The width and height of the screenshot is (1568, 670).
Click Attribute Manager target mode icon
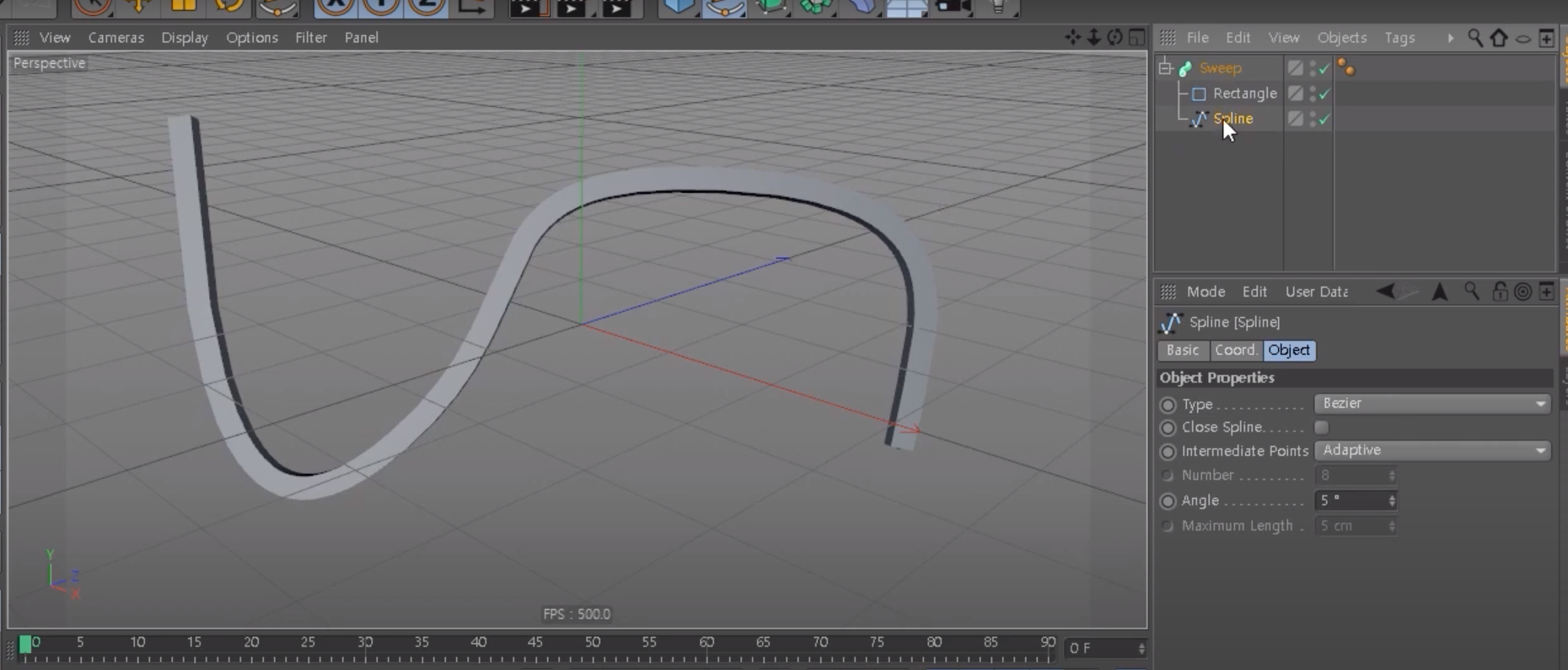1522,292
